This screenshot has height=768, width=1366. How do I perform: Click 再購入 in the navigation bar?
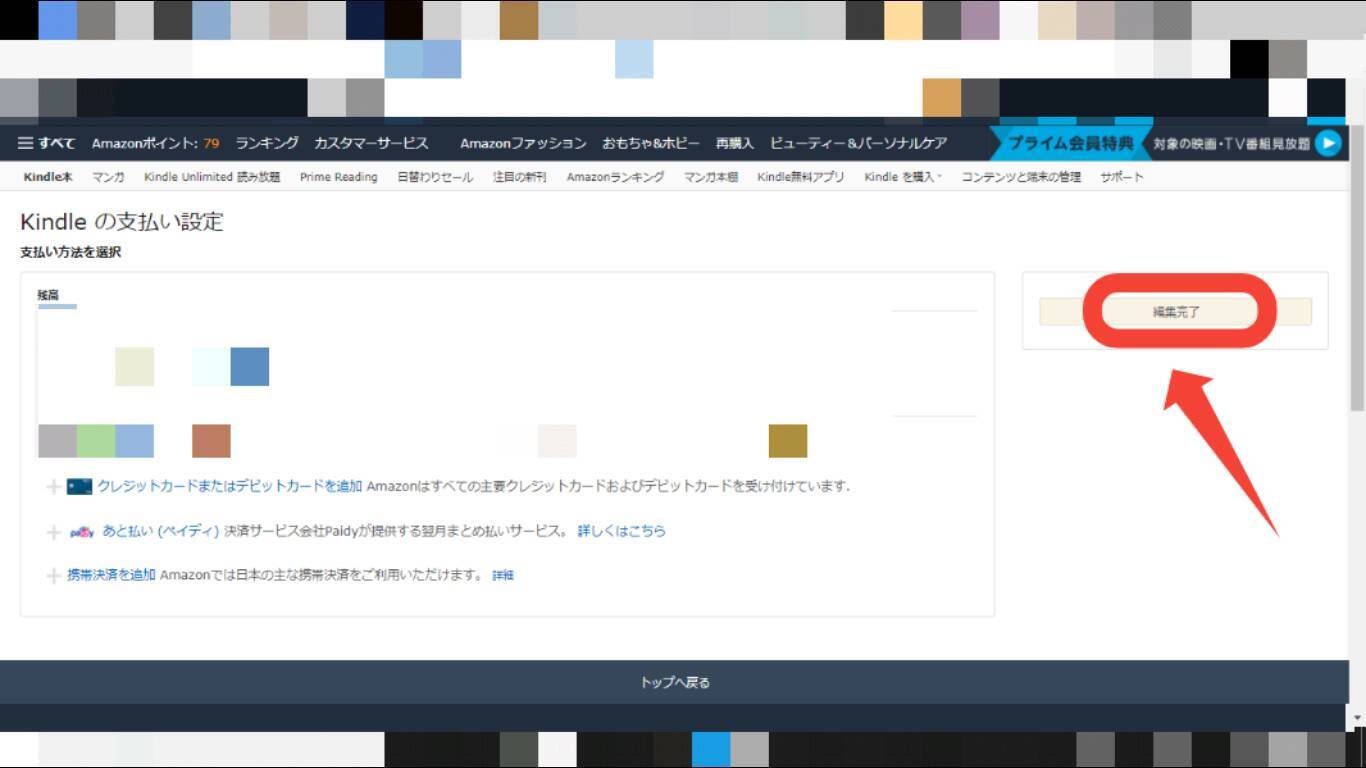tap(735, 143)
